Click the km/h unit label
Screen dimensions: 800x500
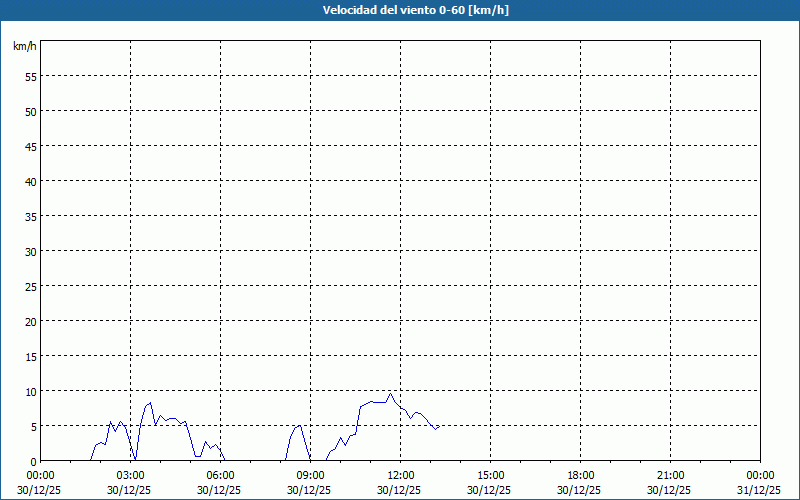click(25, 47)
